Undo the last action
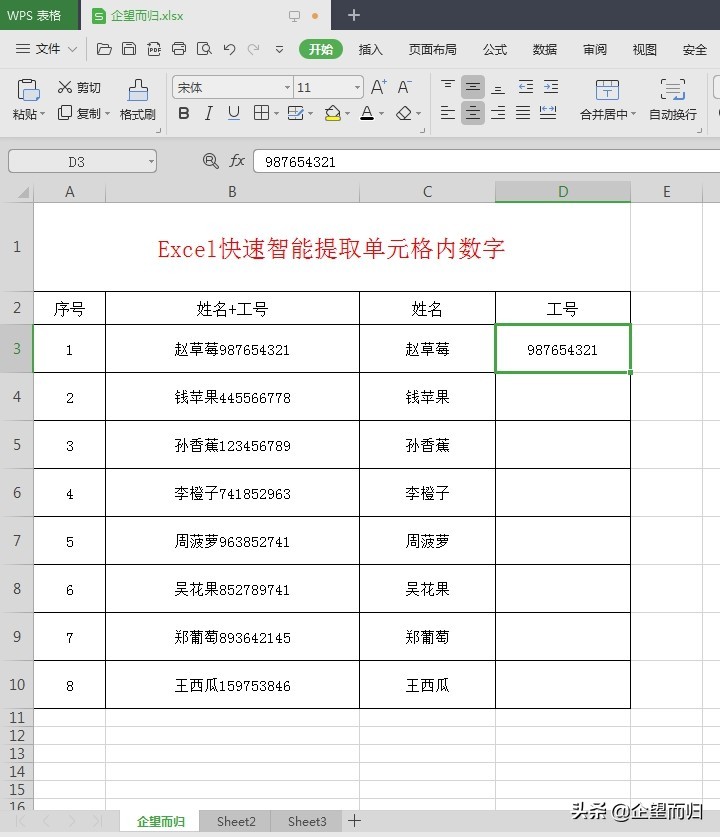 point(230,49)
